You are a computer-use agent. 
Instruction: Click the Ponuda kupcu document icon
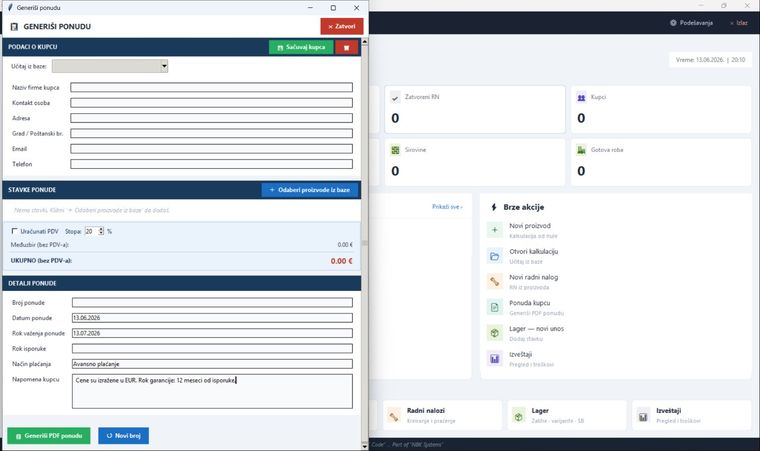[495, 307]
